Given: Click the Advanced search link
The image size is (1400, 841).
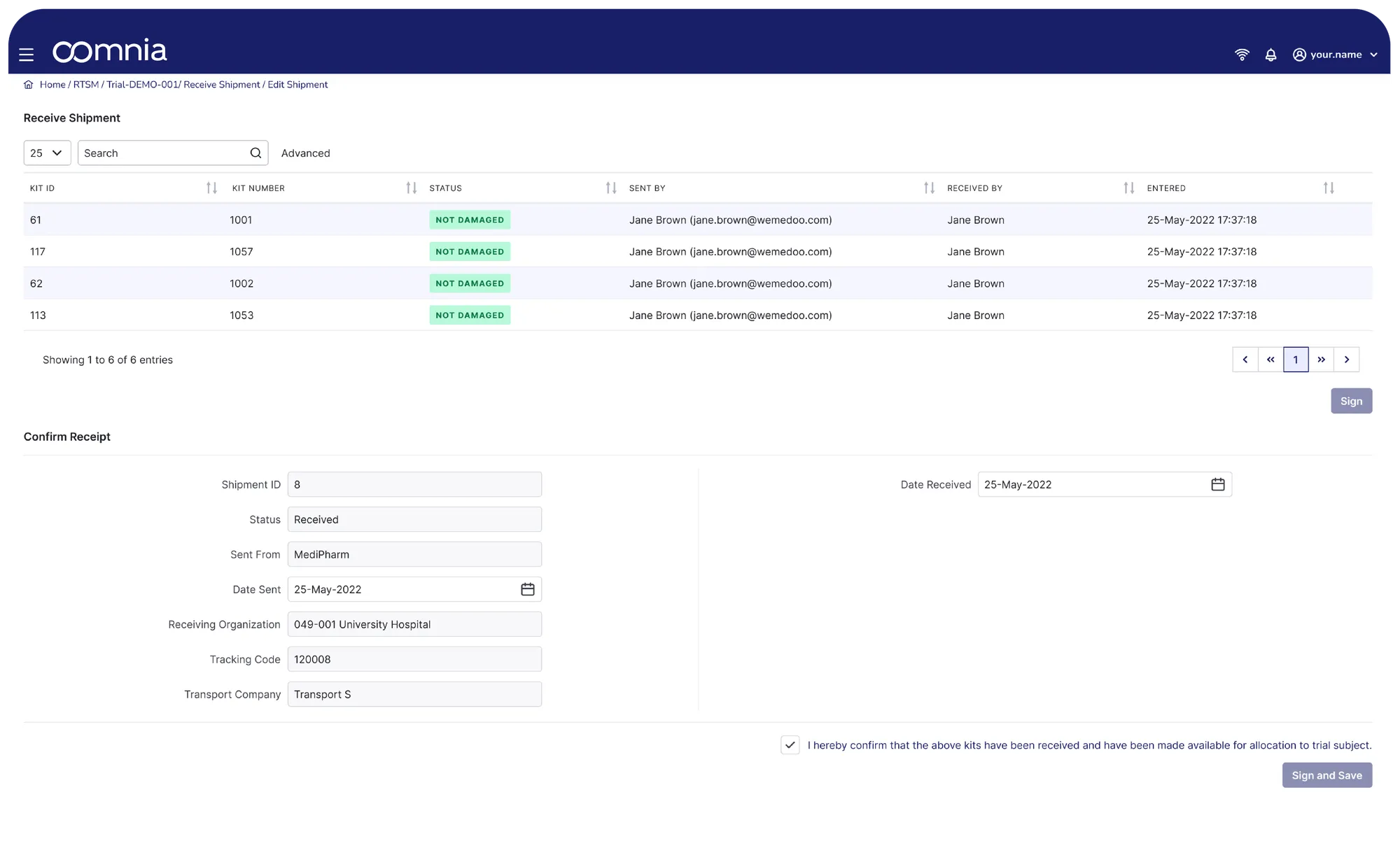Looking at the screenshot, I should point(305,153).
